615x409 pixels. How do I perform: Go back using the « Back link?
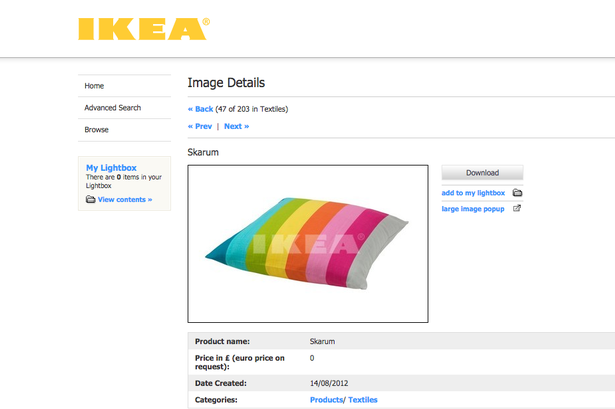tap(201, 109)
